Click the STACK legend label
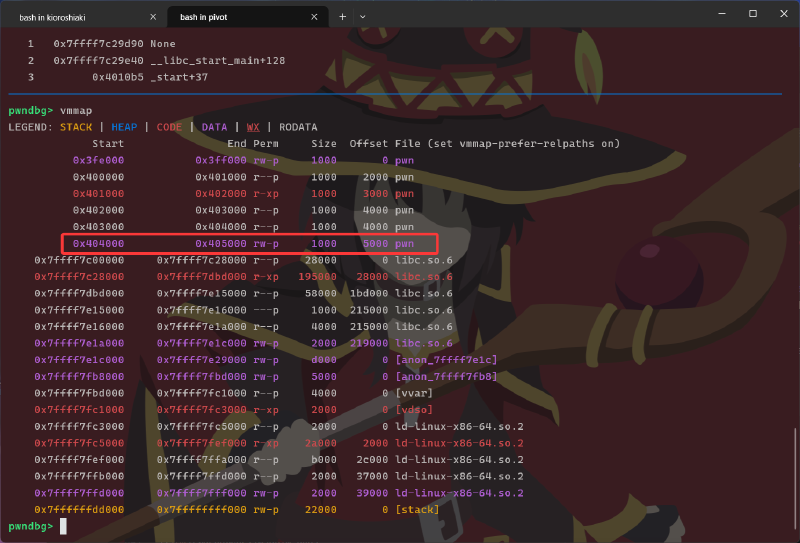 click(76, 127)
